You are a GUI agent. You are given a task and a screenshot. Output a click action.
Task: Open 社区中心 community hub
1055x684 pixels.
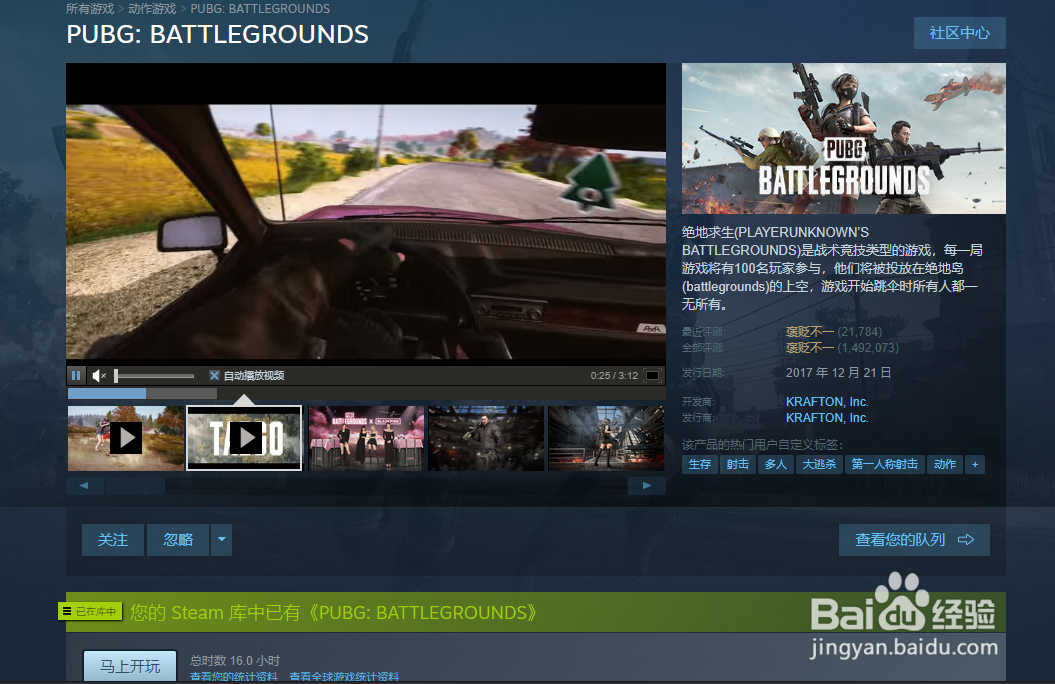point(959,33)
